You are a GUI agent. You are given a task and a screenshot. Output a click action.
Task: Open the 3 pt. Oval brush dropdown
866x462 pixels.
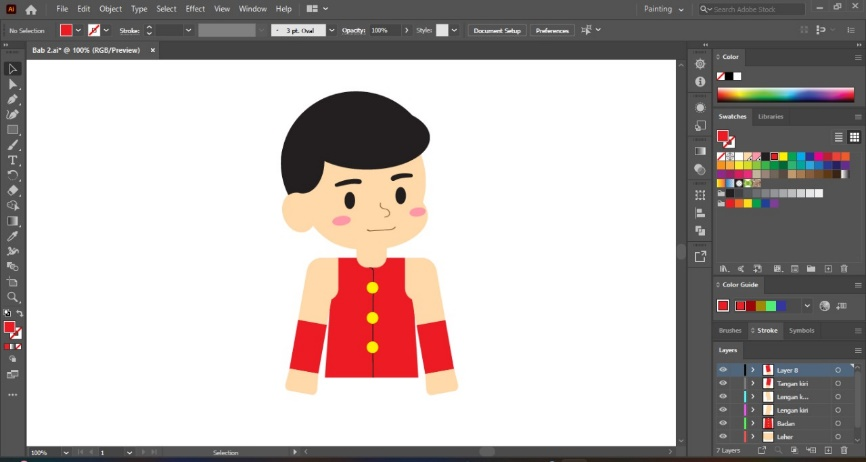tap(332, 30)
